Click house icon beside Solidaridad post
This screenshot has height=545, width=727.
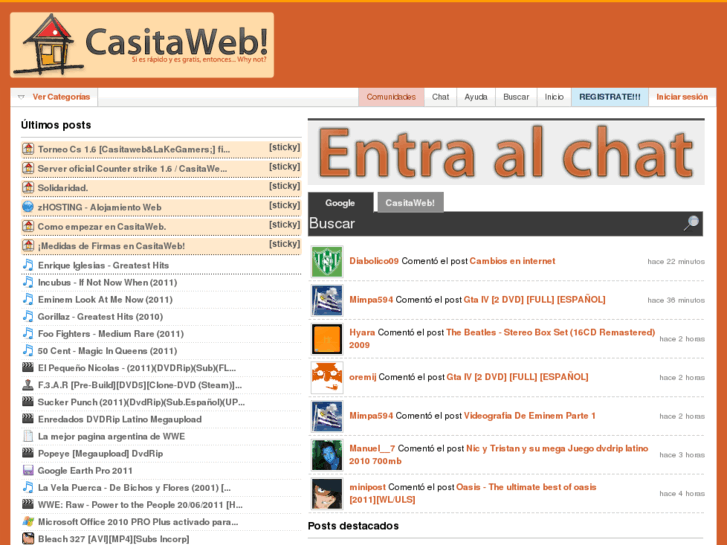click(28, 188)
